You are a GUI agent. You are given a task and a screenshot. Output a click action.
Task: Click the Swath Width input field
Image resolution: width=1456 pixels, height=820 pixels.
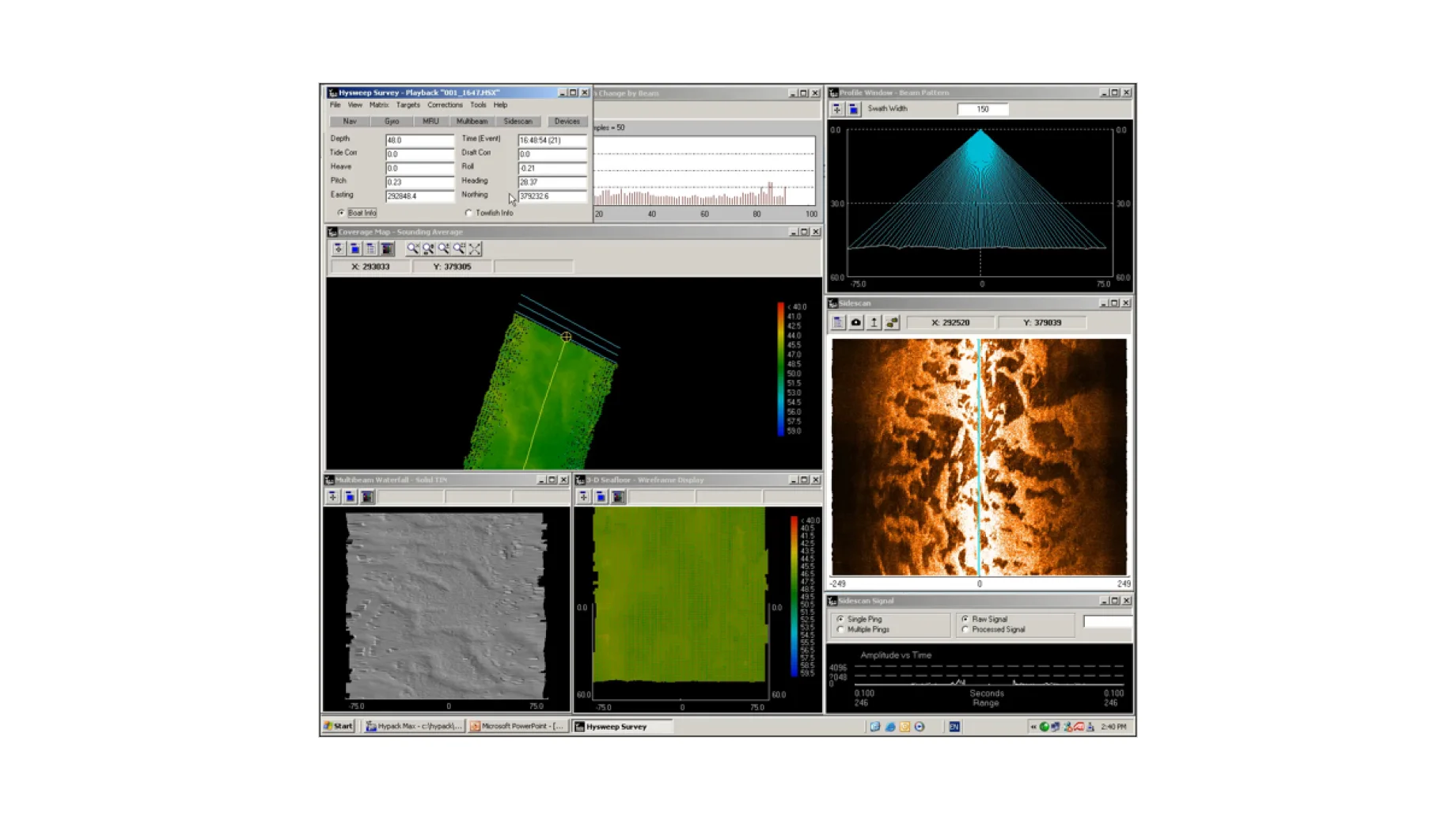coord(982,109)
